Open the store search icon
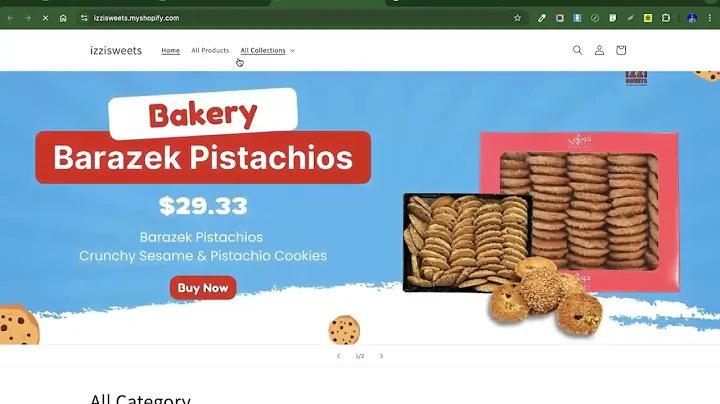 click(x=577, y=50)
